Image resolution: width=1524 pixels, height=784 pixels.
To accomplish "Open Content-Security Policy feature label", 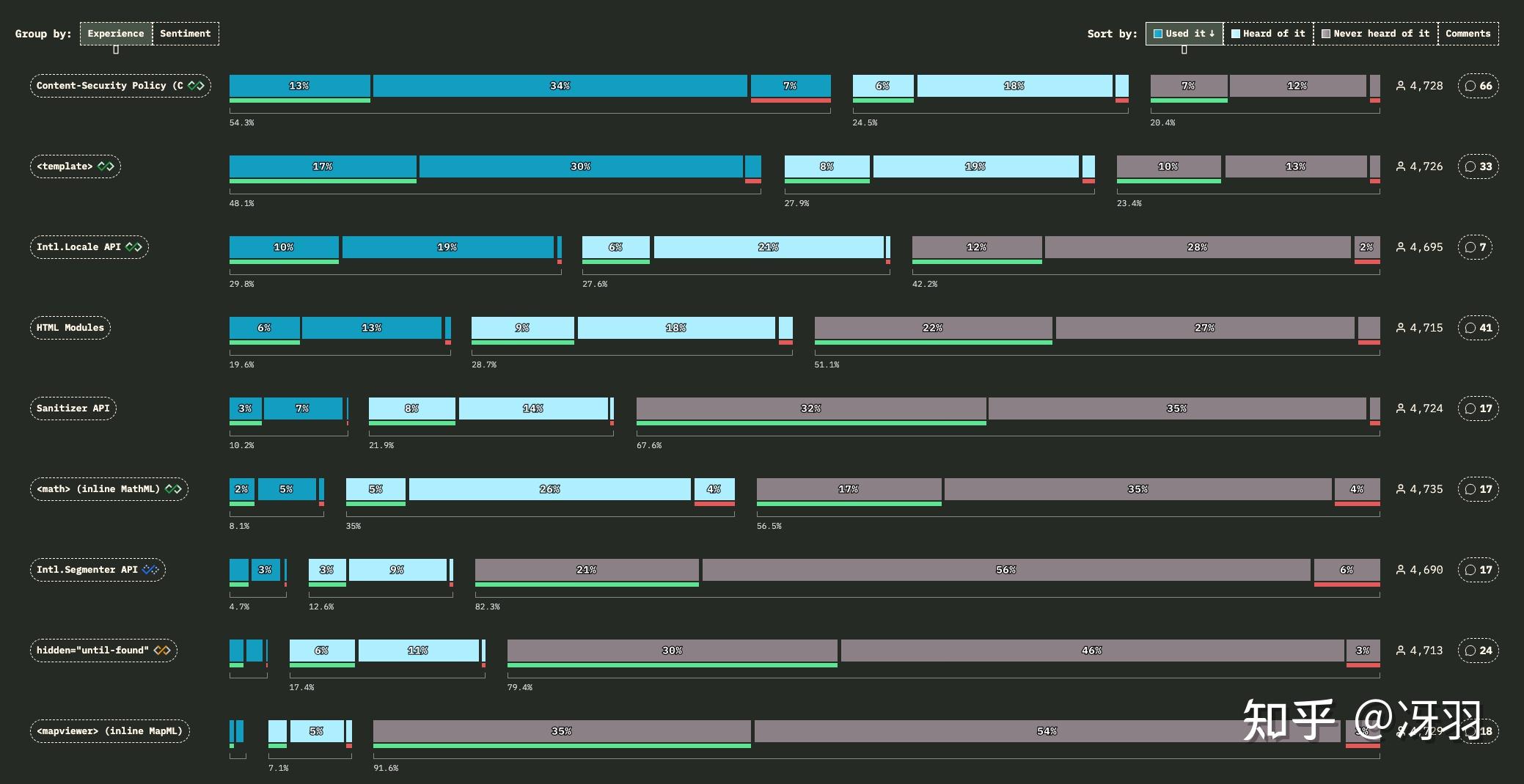I will [120, 86].
